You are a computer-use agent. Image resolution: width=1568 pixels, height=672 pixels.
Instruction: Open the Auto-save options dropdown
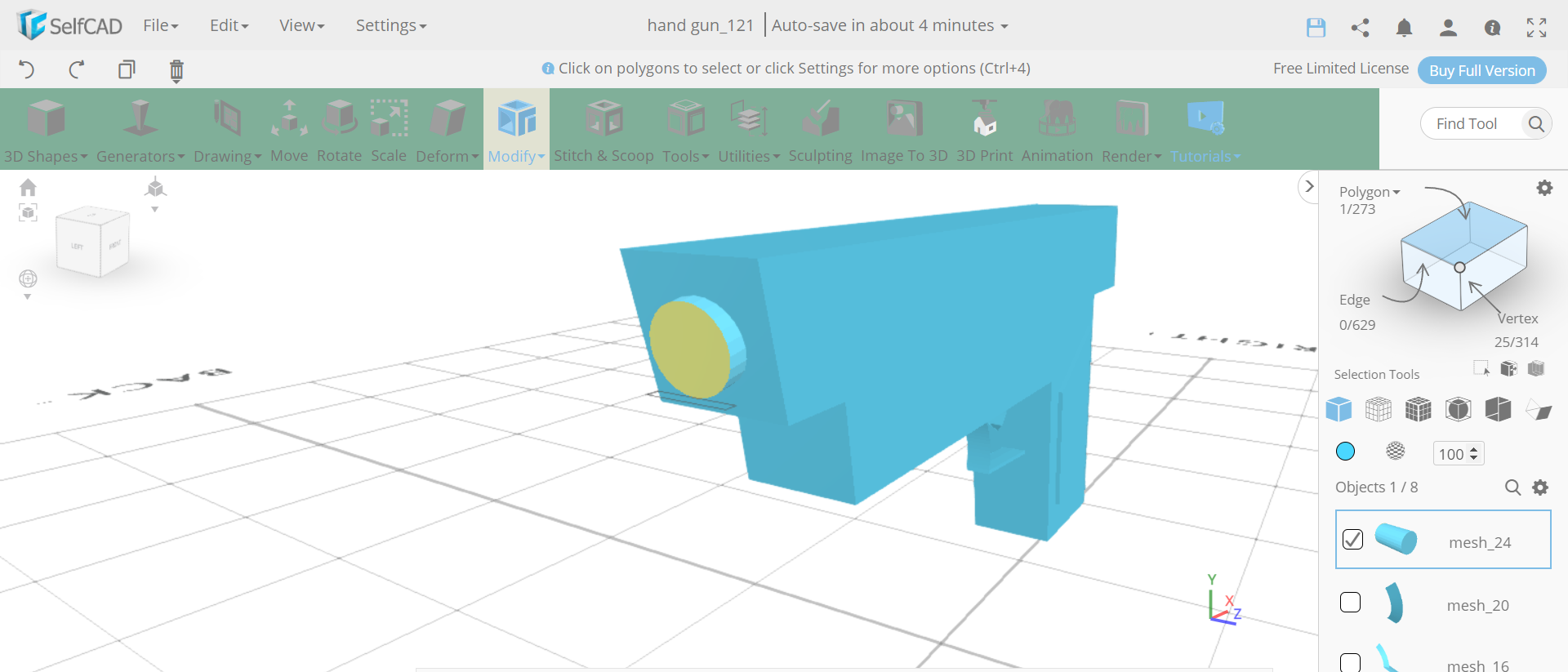click(889, 25)
